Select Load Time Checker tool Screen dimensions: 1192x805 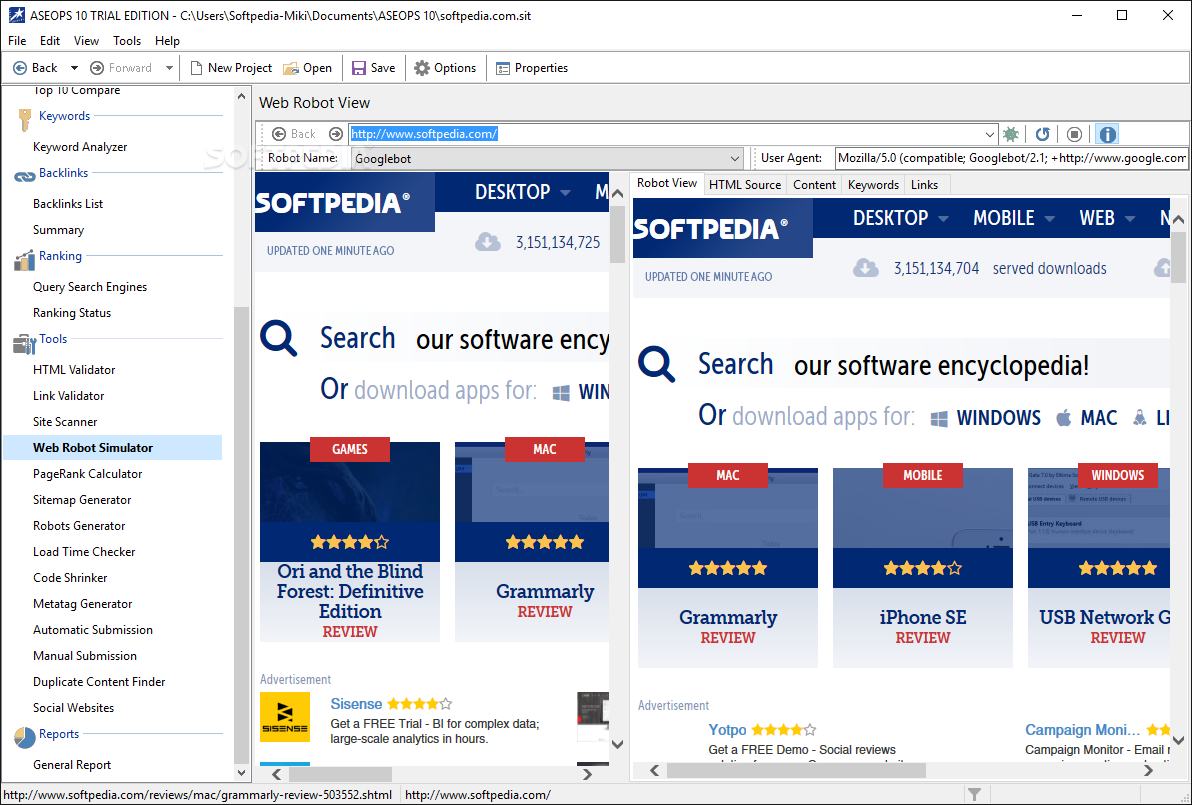(84, 551)
